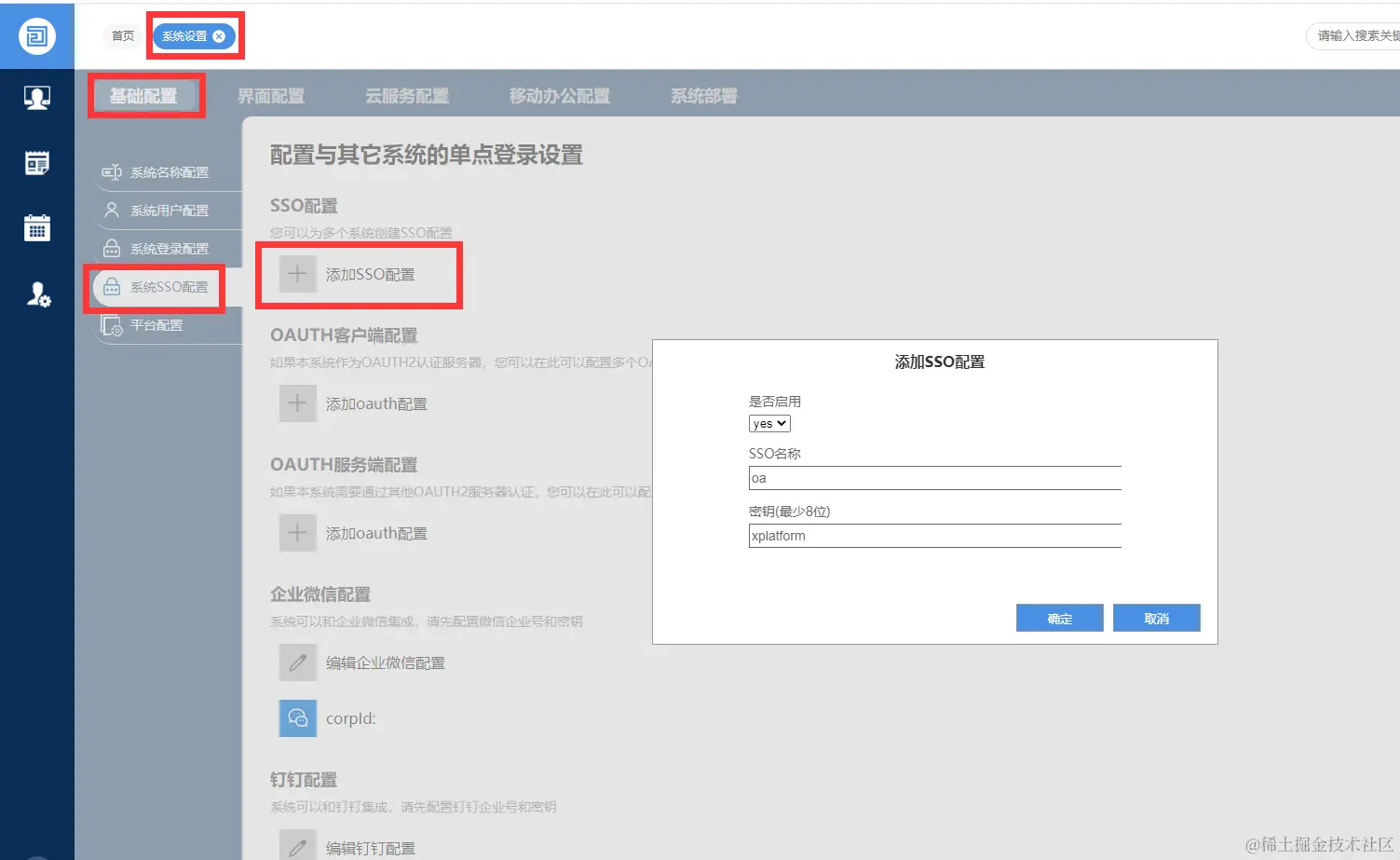The height and width of the screenshot is (860, 1400).
Task: Click 添加oauth配置 under OAUTH客户端配置
Action: pyautogui.click(x=376, y=404)
